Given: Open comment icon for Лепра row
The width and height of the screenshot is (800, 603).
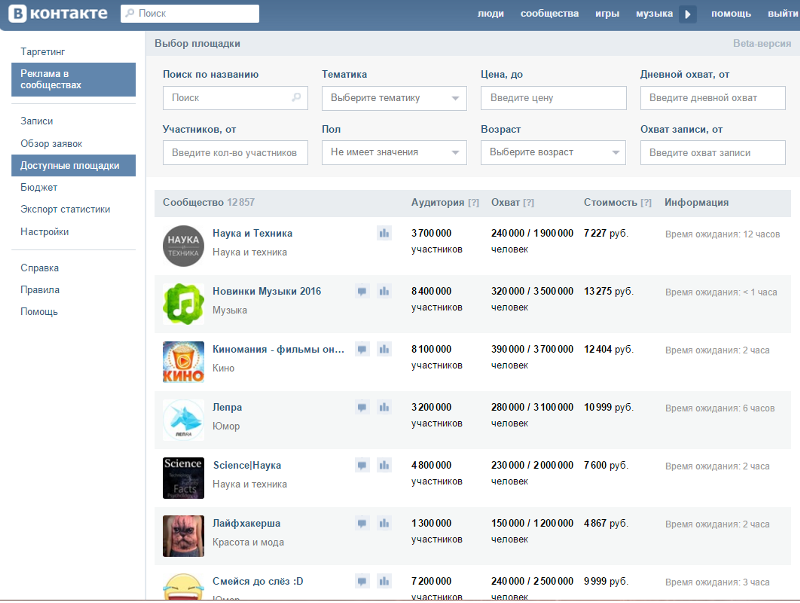Looking at the screenshot, I should coord(362,407).
